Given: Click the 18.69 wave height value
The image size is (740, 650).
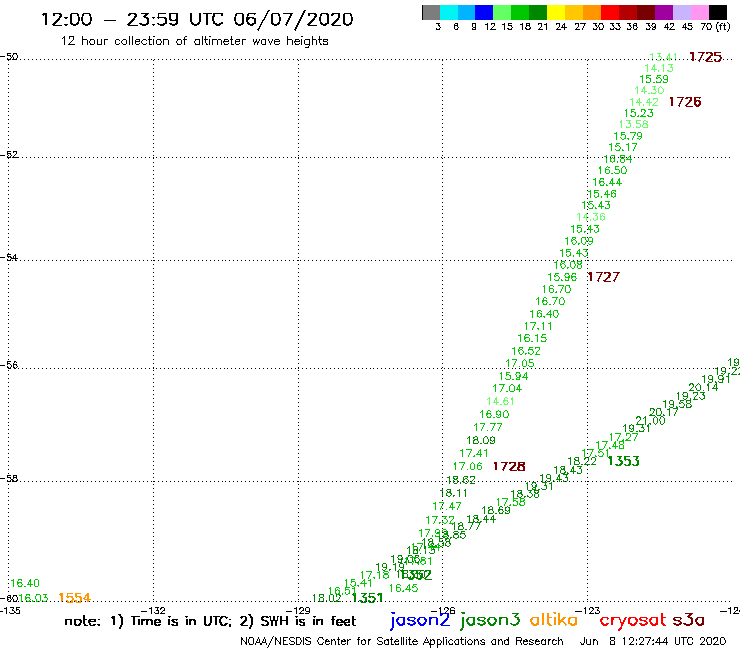Looking at the screenshot, I should pos(496,510).
